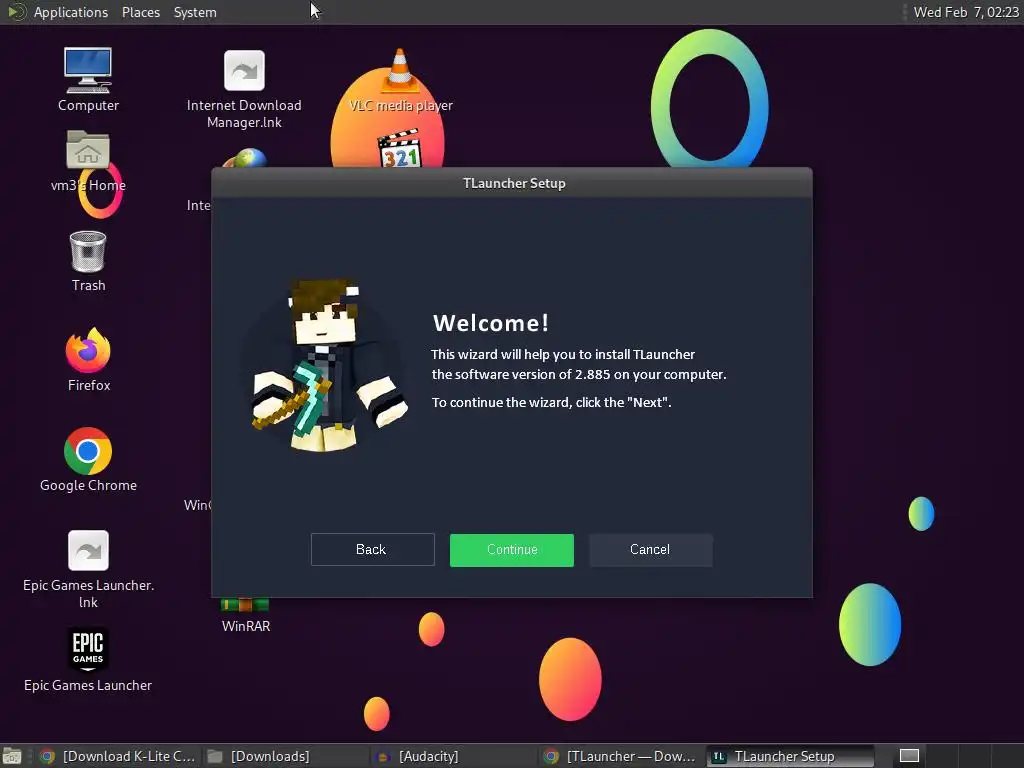The height and width of the screenshot is (768, 1024).
Task: Click the TLauncher Setup title bar
Action: click(x=512, y=183)
